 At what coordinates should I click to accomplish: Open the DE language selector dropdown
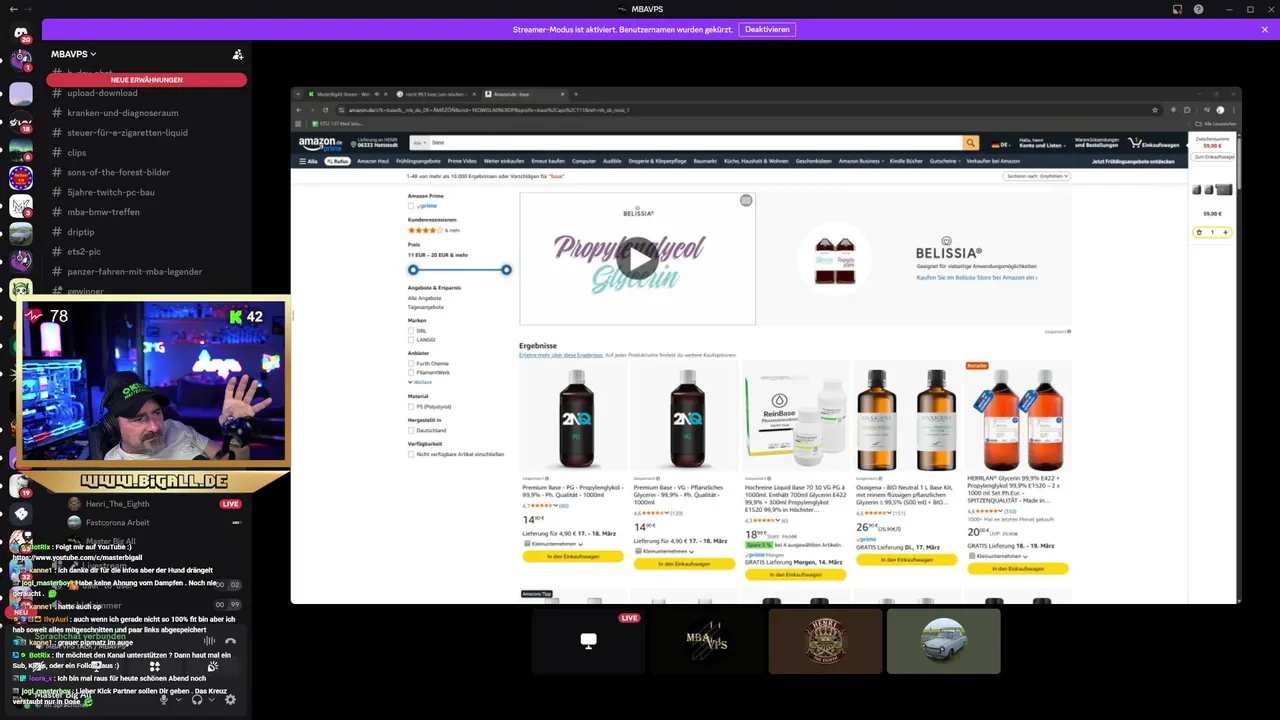pos(1001,144)
